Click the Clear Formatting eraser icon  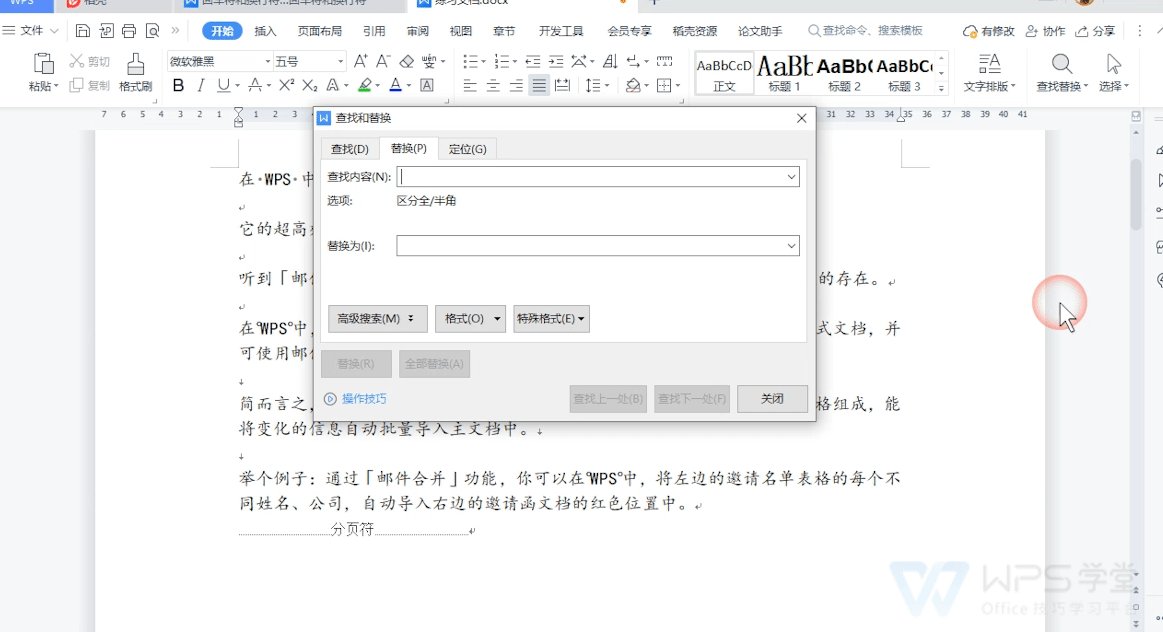(406, 61)
